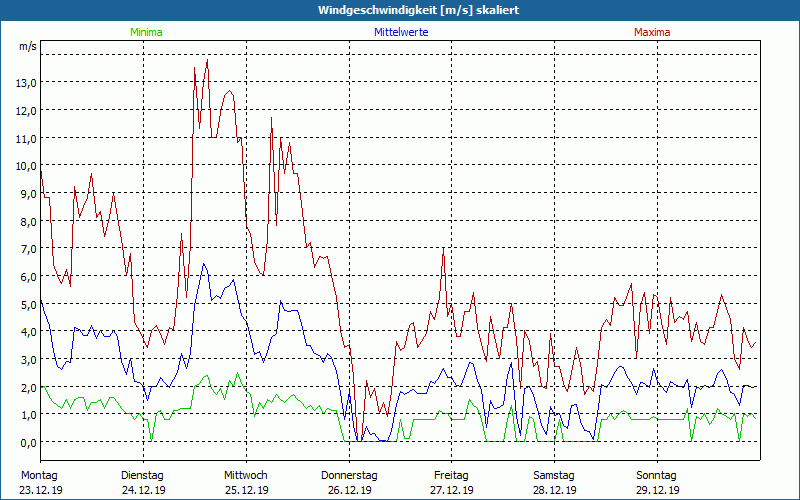Click the '11,0' y-axis value
This screenshot has height=500, width=800.
(26, 139)
